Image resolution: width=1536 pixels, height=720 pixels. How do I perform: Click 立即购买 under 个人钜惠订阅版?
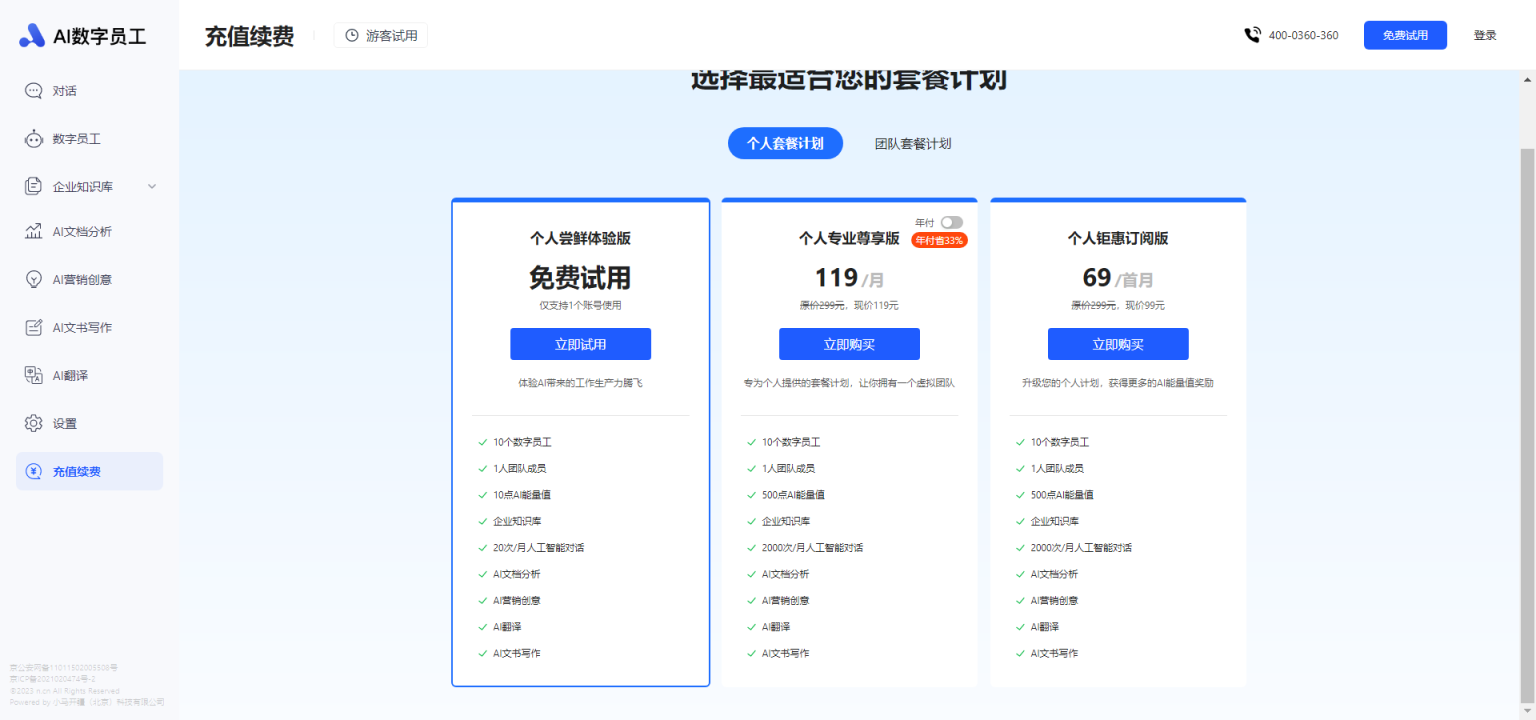pos(1118,344)
